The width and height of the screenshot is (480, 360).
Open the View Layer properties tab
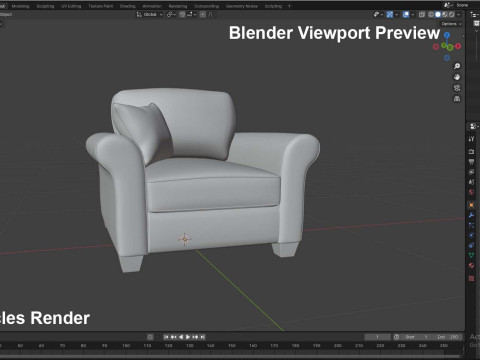click(471, 172)
